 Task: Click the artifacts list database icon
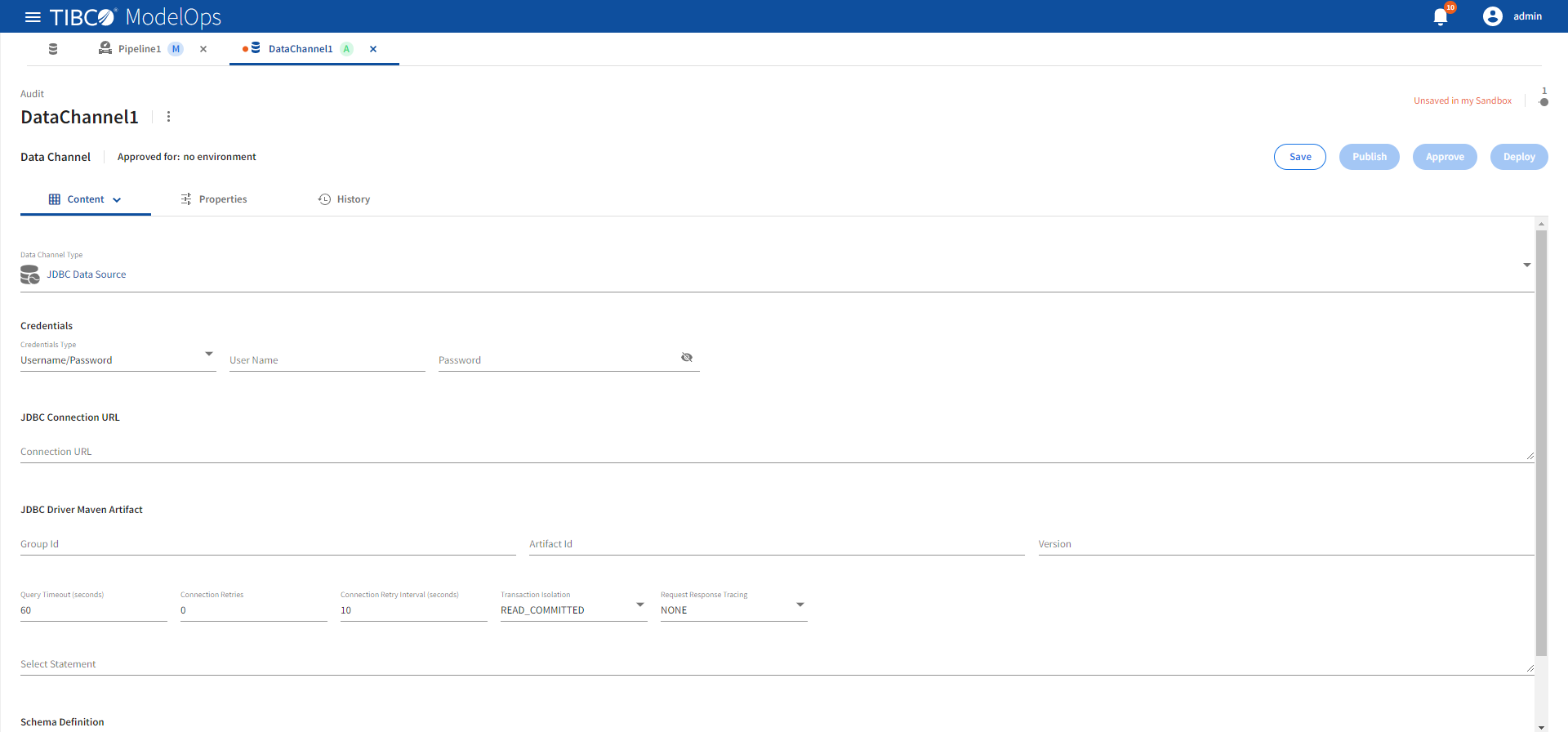click(x=53, y=49)
